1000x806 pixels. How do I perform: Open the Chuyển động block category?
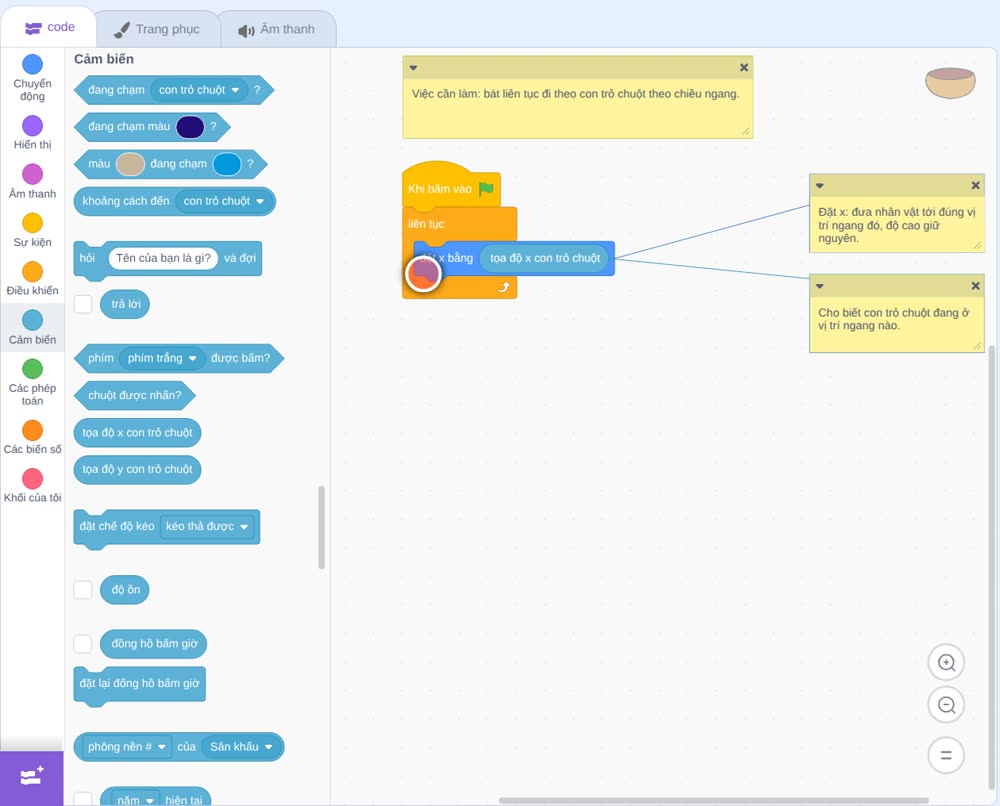point(32,77)
